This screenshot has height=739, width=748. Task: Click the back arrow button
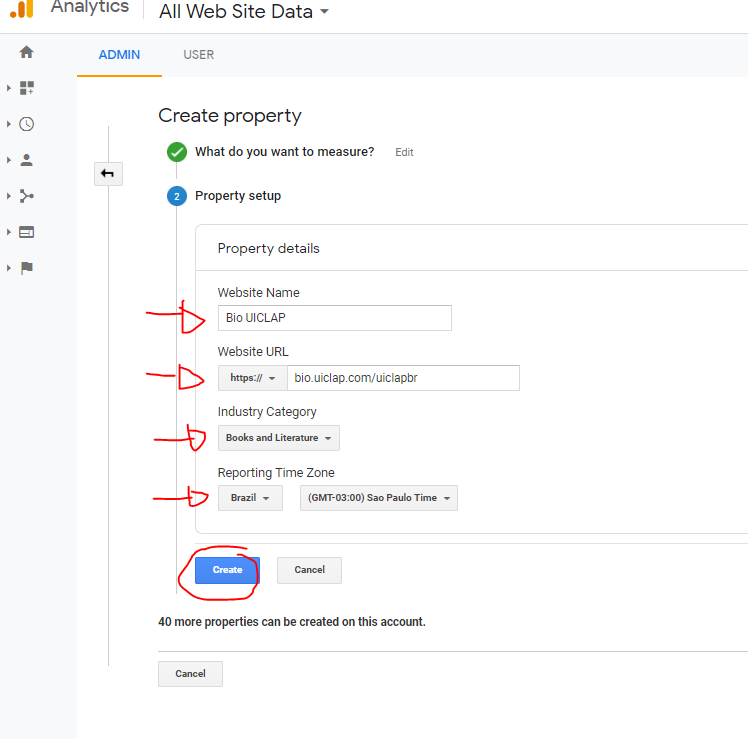(x=108, y=174)
